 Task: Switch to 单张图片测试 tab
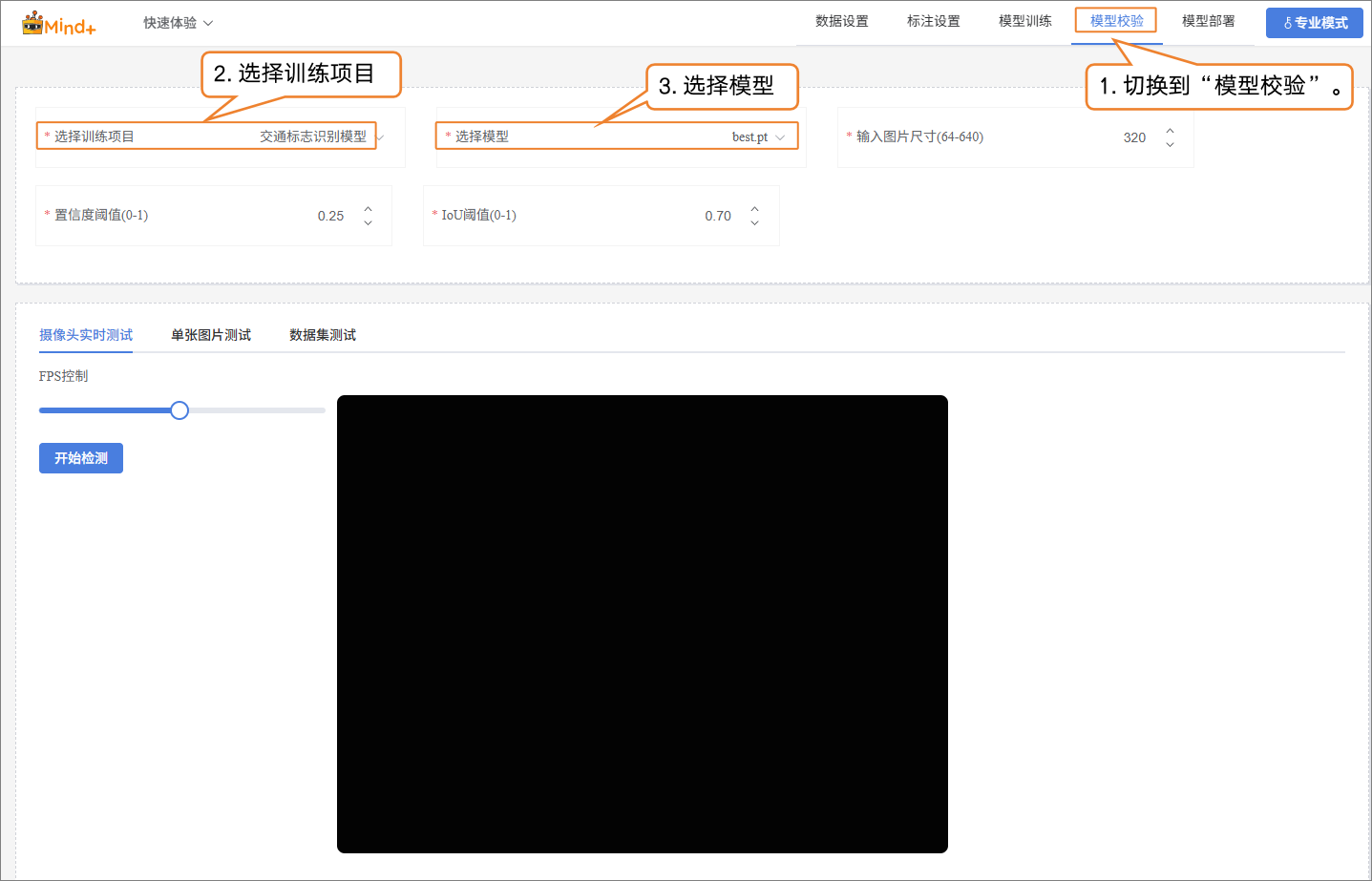(210, 335)
